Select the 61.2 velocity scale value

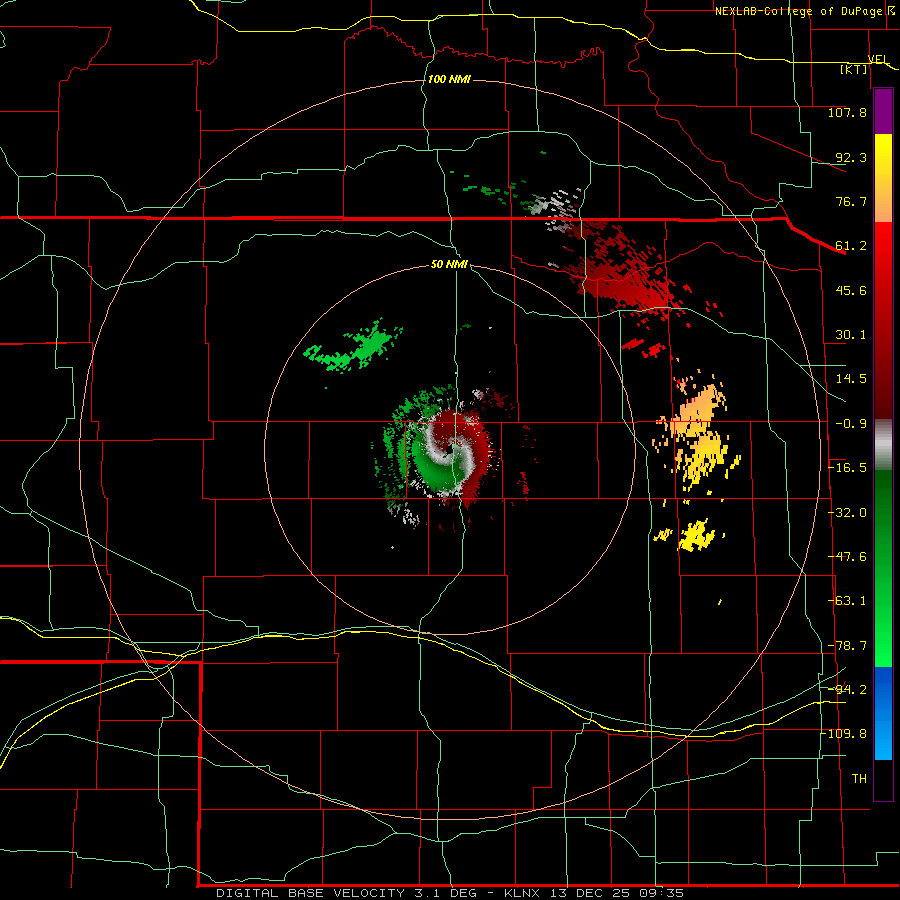[x=851, y=246]
